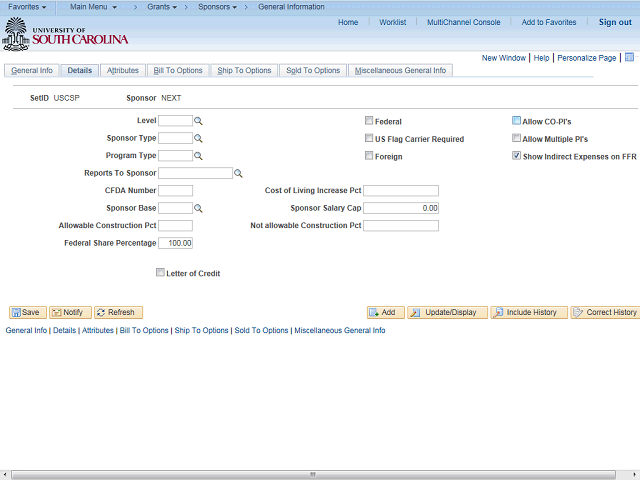Click bottom Details link
640x480 pixels.
pyautogui.click(x=64, y=330)
